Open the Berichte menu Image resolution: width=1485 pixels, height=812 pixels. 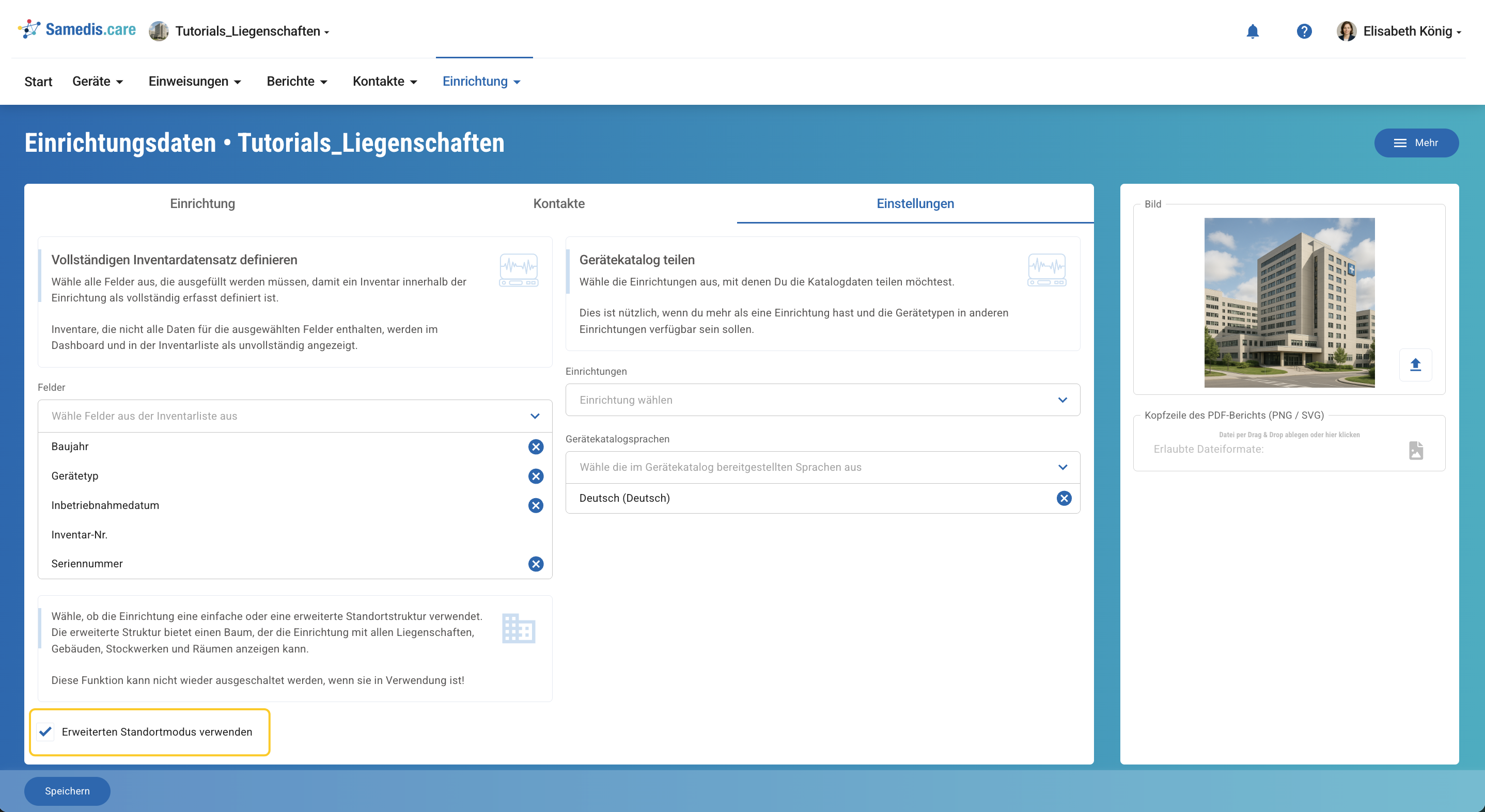[x=297, y=81]
